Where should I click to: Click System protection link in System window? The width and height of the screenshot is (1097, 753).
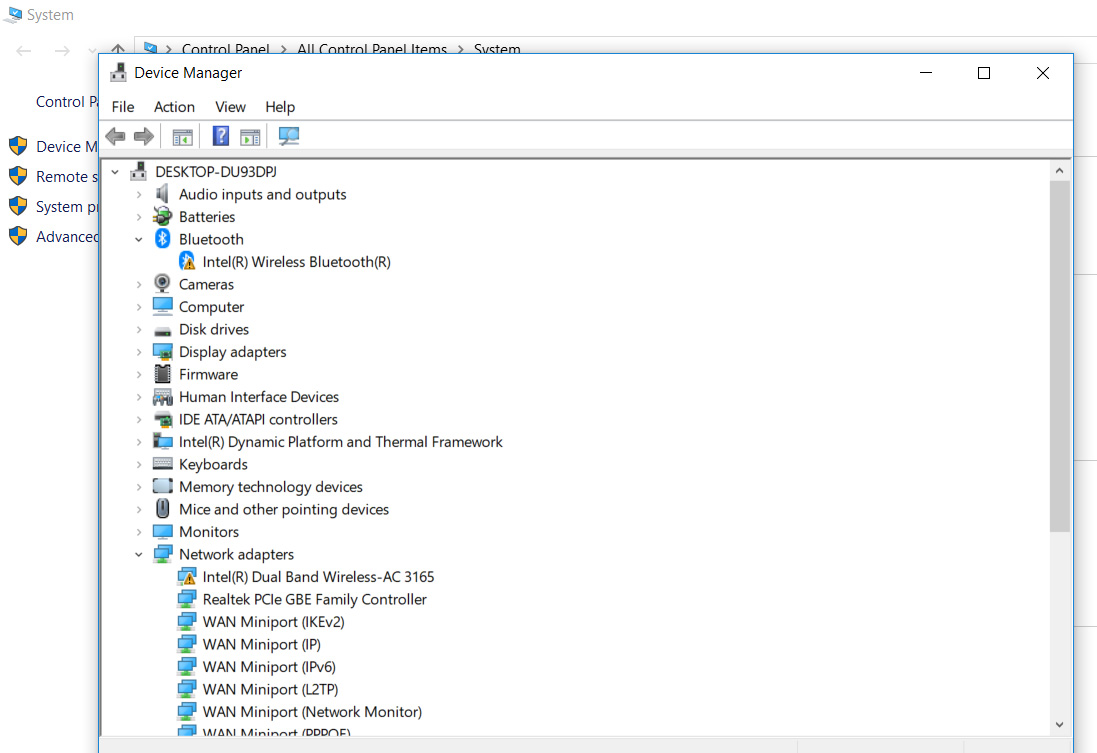pyautogui.click(x=66, y=206)
